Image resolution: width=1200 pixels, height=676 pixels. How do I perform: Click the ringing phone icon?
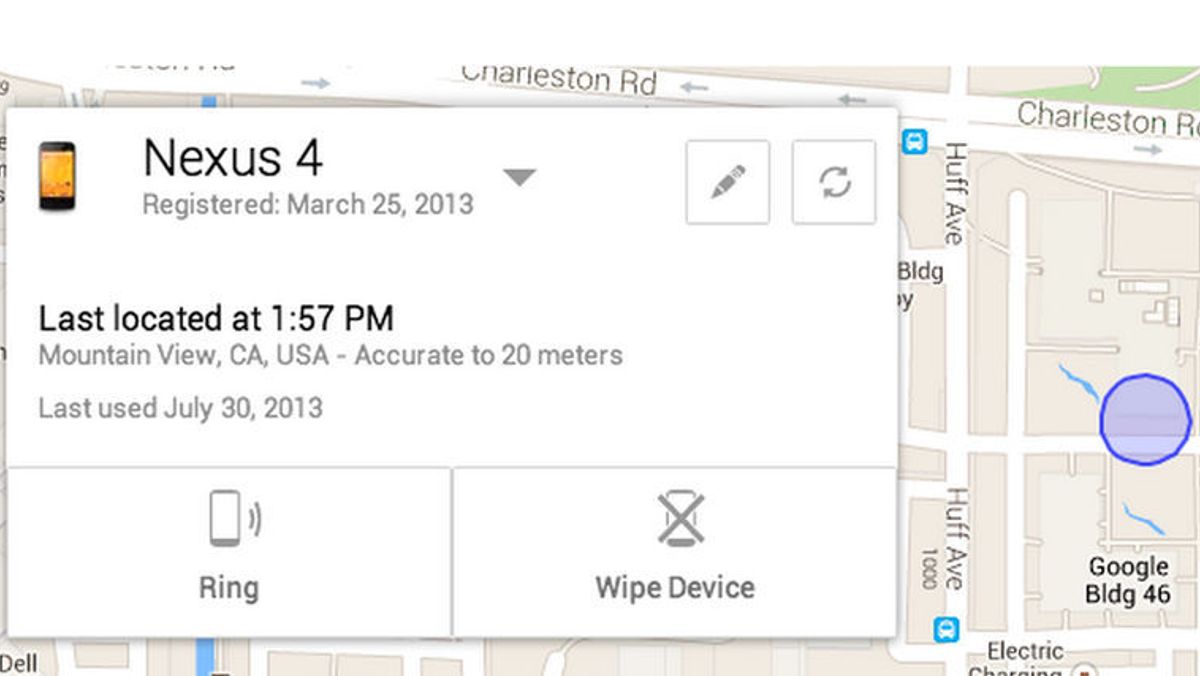coord(234,518)
